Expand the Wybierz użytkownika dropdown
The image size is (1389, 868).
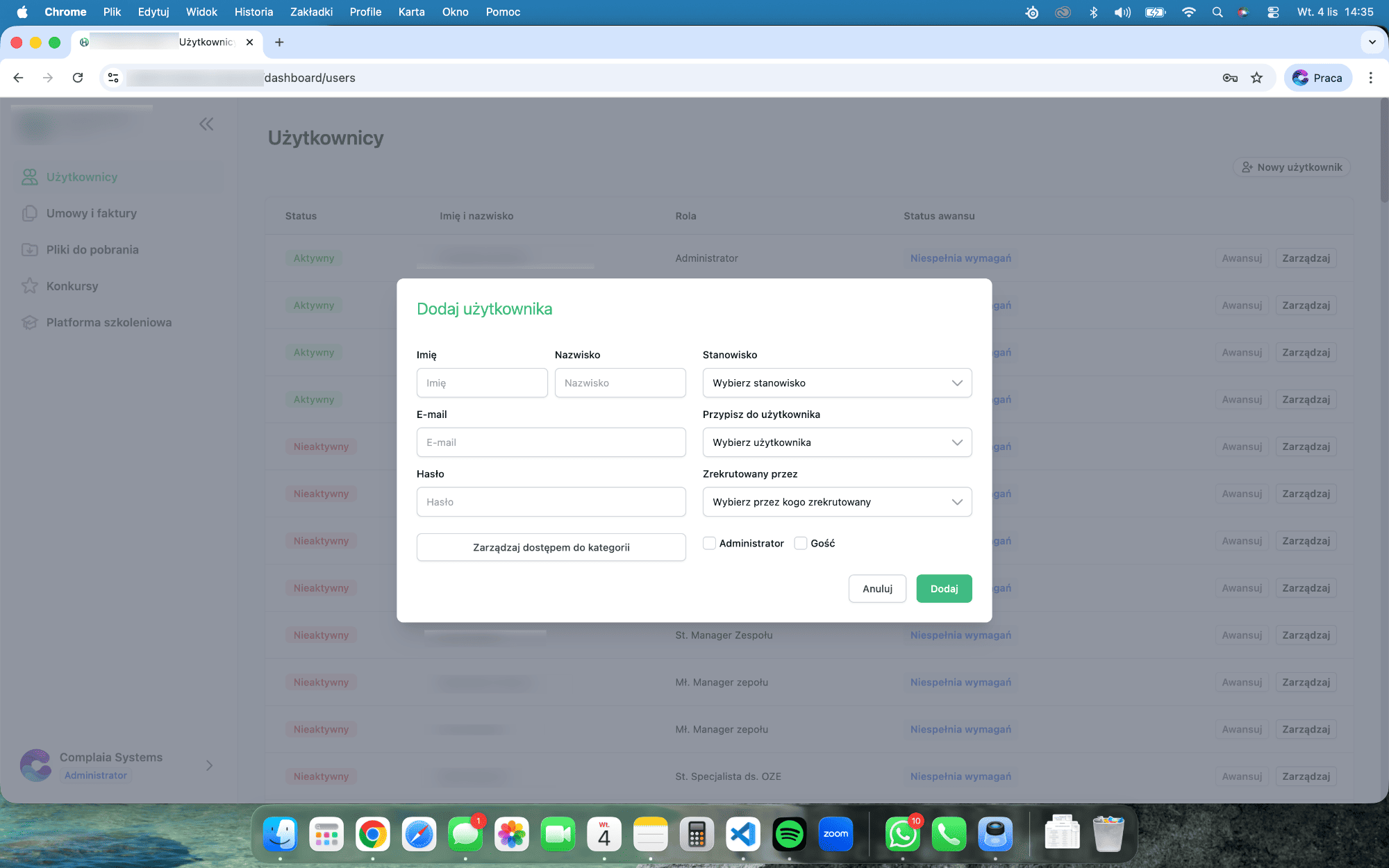pos(837,442)
